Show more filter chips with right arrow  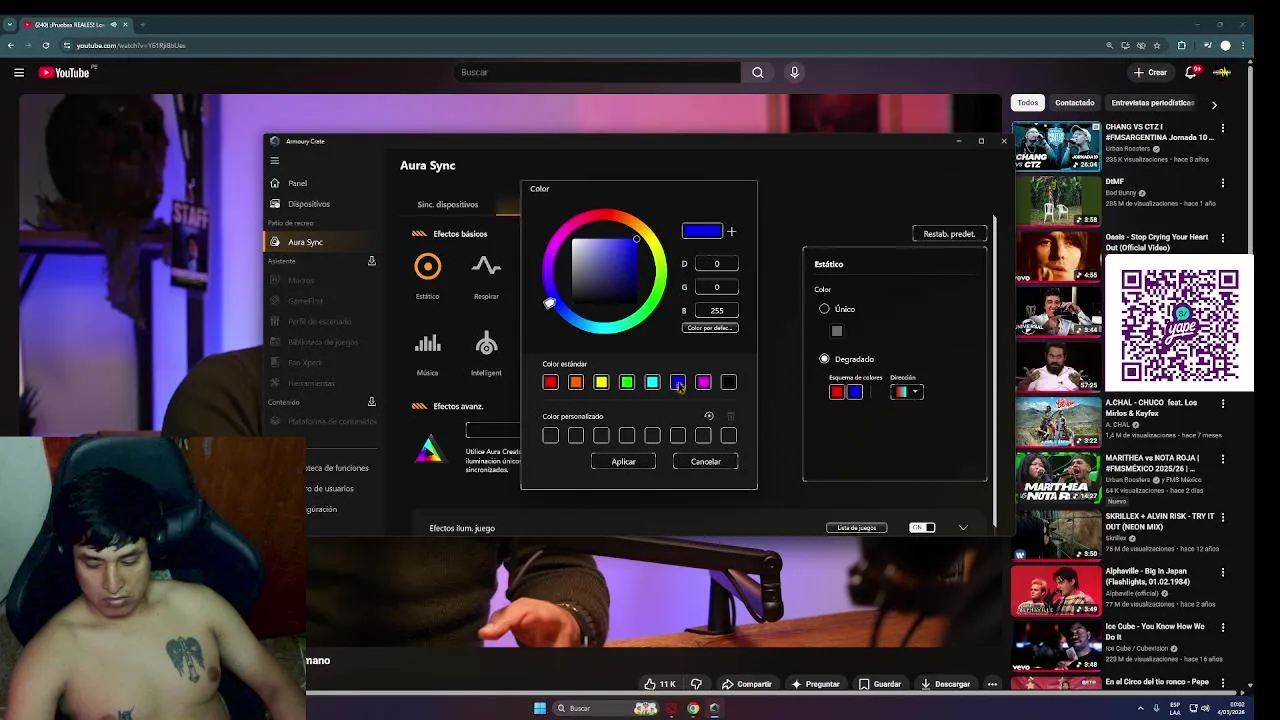click(x=1214, y=104)
